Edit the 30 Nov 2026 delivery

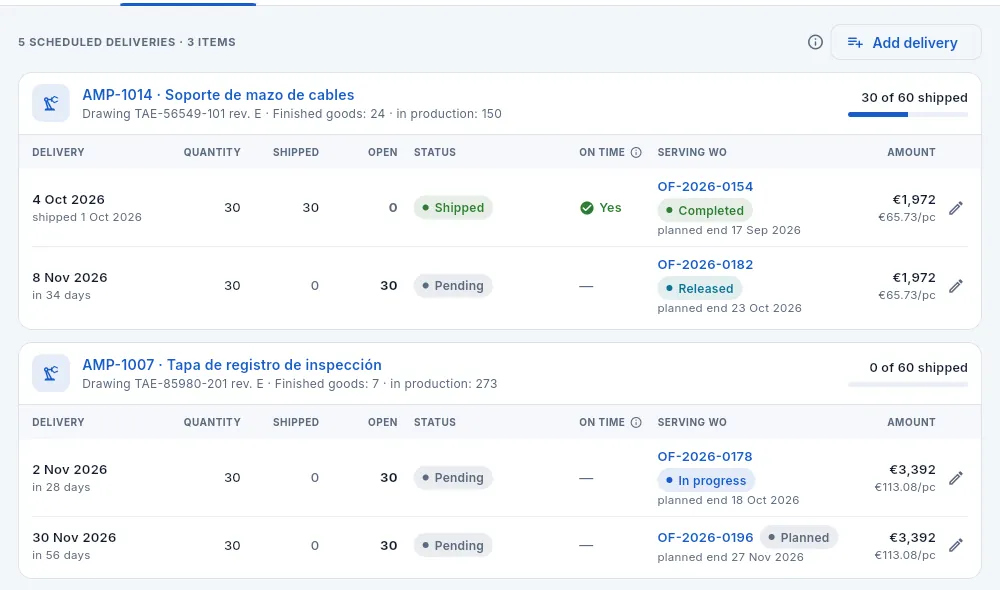[955, 545]
